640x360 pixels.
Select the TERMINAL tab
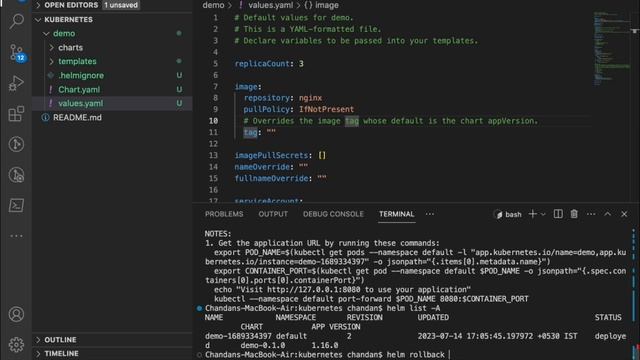click(396, 214)
